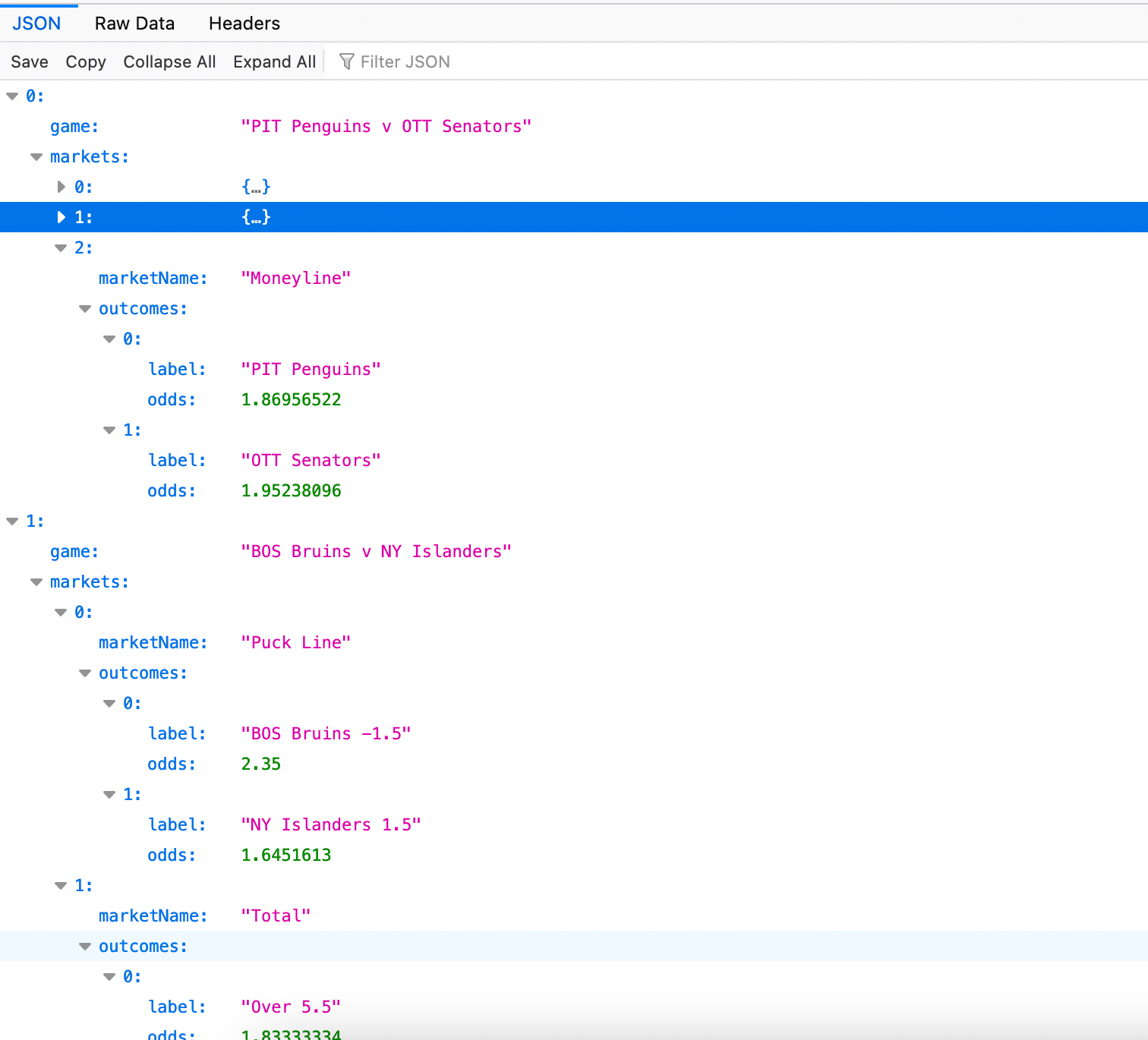
Task: Select the JSON tab
Action: (36, 24)
